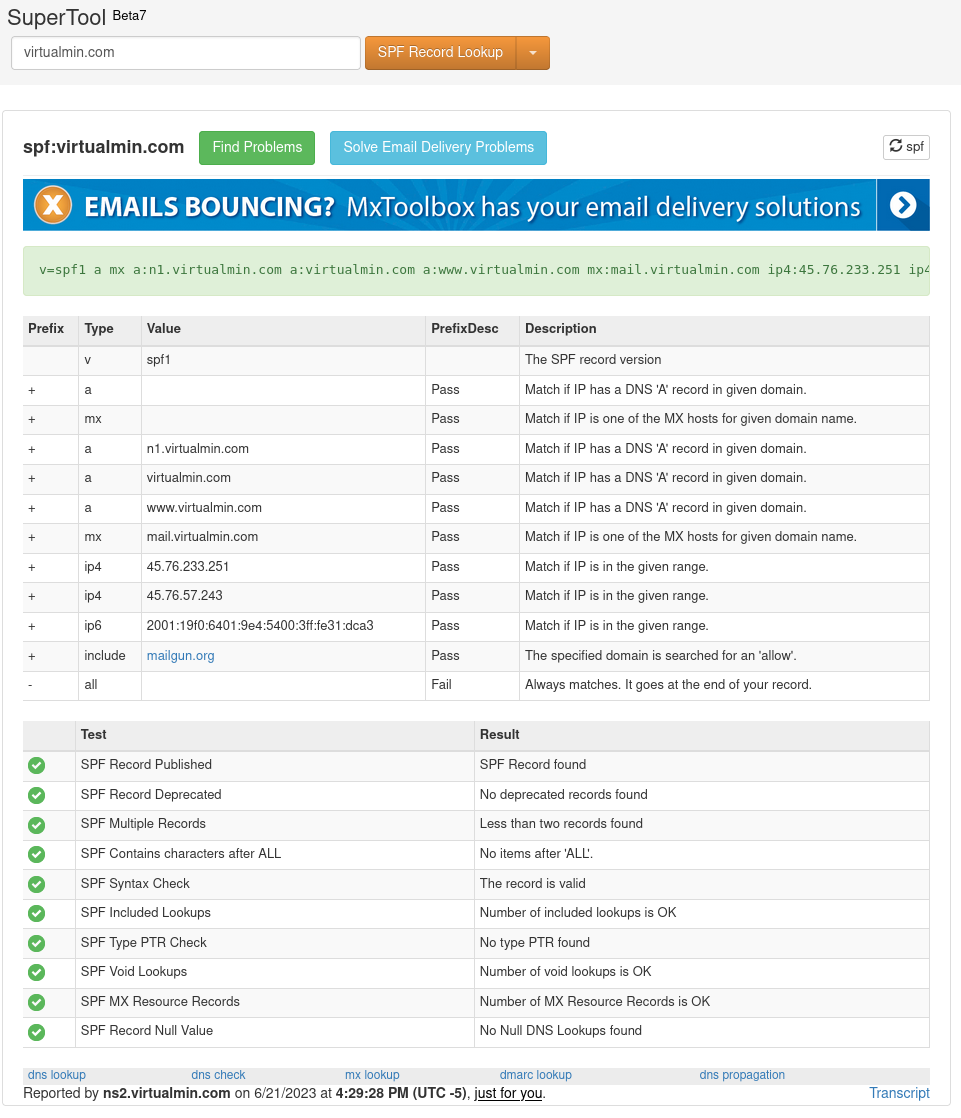Image resolution: width=961 pixels, height=1118 pixels.
Task: Refresh the spf lookup results
Action: tap(905, 146)
